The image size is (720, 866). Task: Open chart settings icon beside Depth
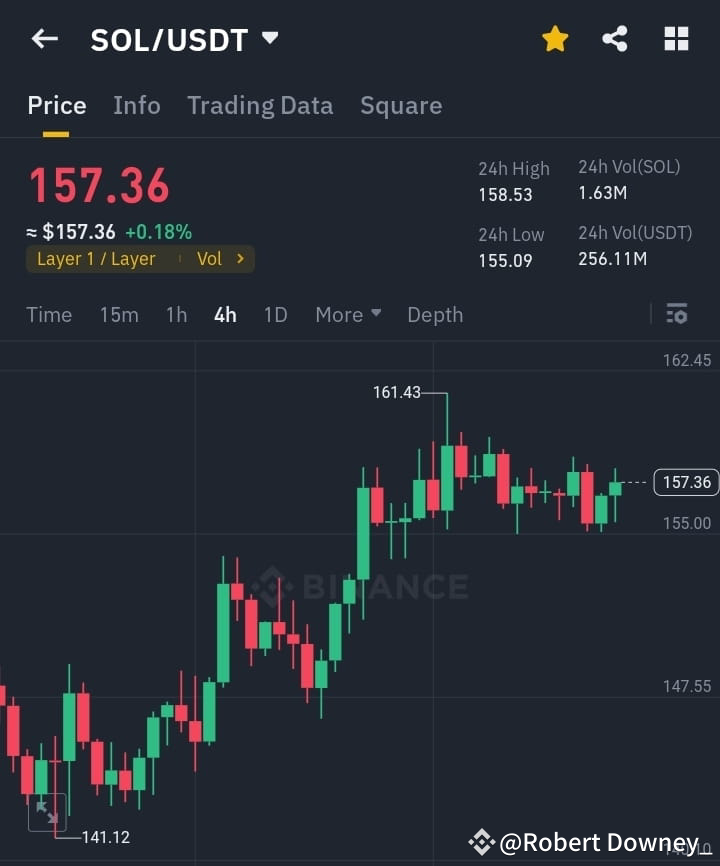coord(677,314)
